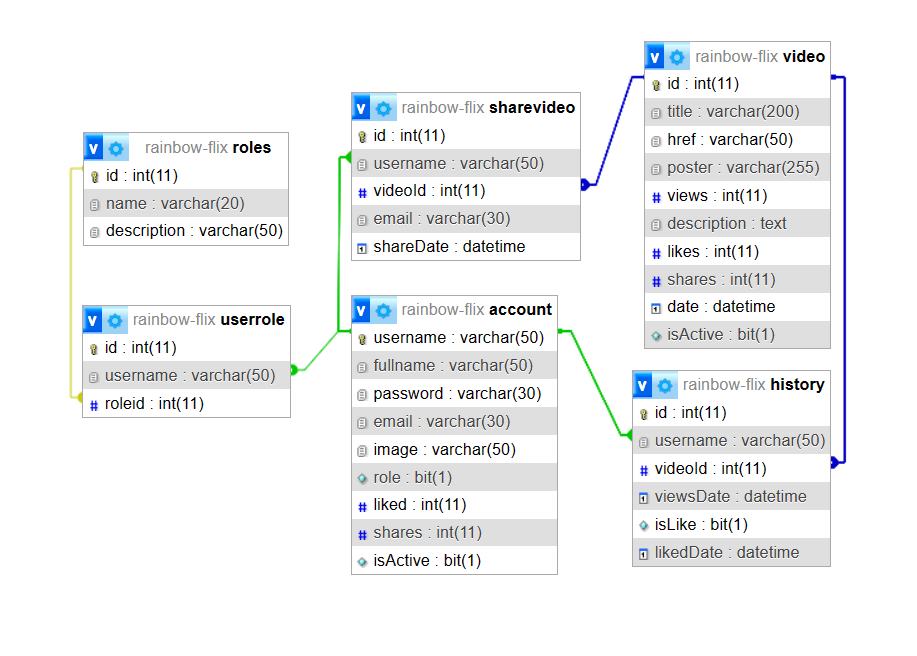917x656 pixels.
Task: Click the V icon on the account table header
Action: coord(361,310)
